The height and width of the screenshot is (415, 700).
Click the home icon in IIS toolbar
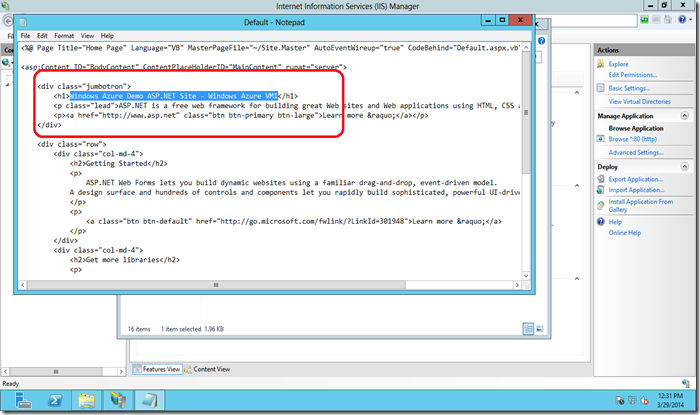coord(668,20)
